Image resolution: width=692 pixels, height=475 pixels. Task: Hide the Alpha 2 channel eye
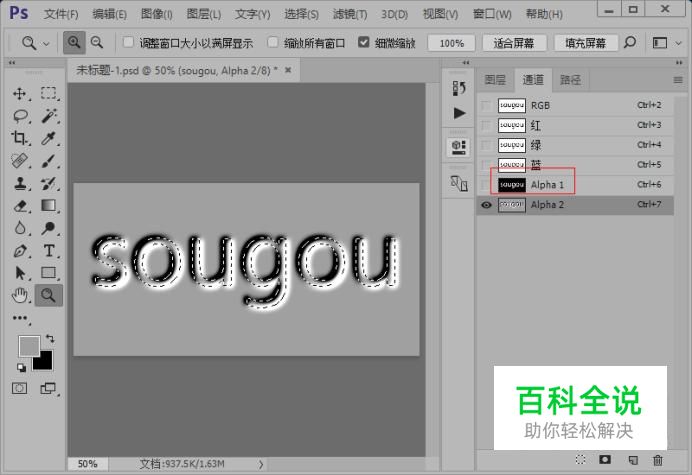(x=486, y=205)
